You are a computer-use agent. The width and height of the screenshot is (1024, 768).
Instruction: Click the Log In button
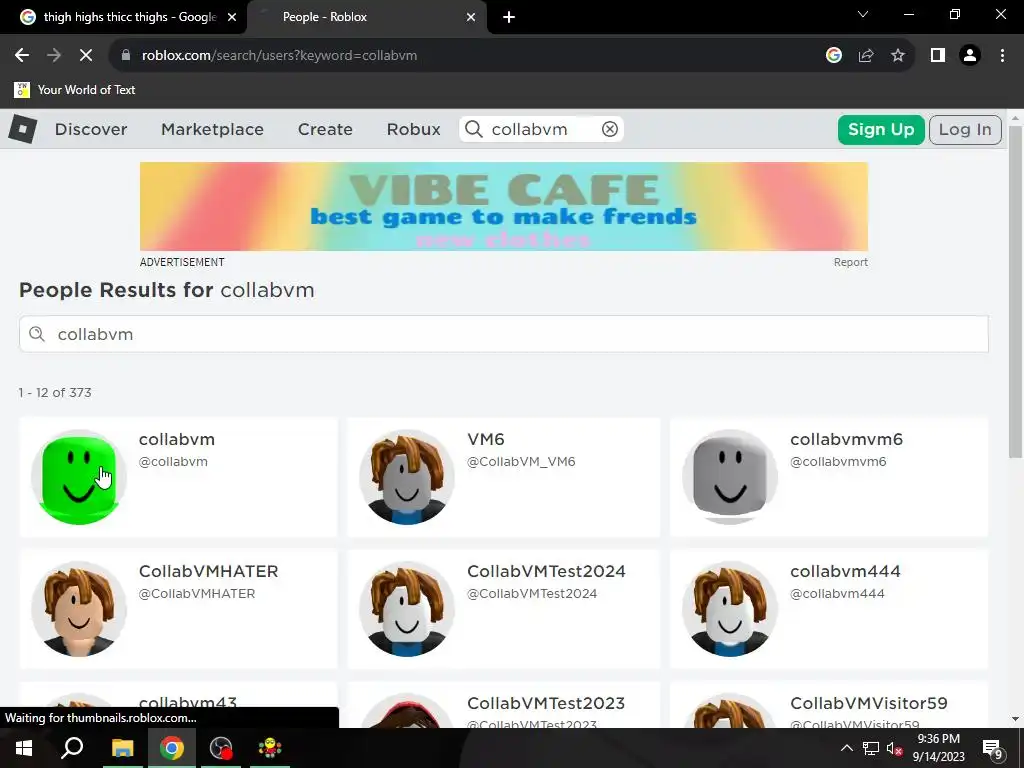tap(965, 129)
